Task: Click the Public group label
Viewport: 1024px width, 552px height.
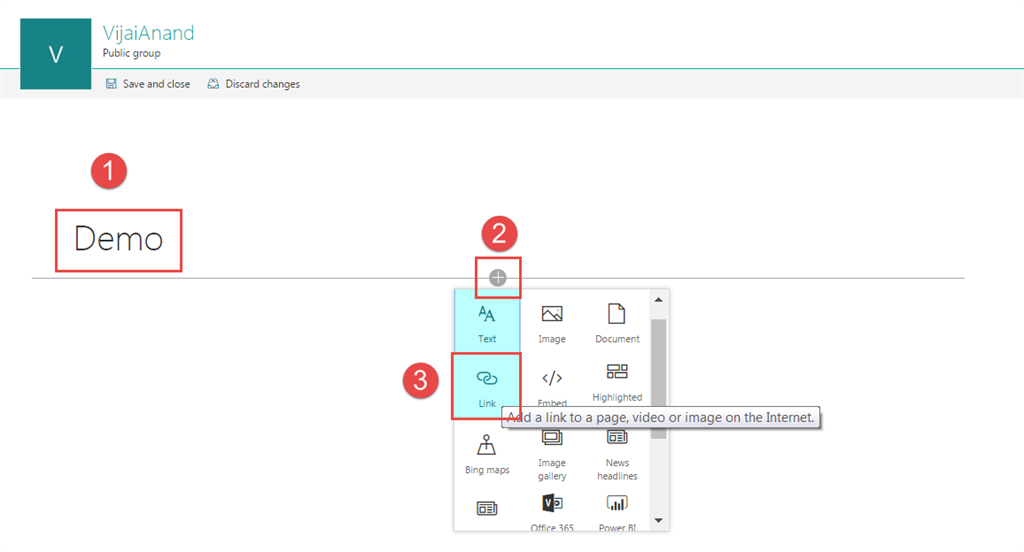Action: (x=131, y=53)
